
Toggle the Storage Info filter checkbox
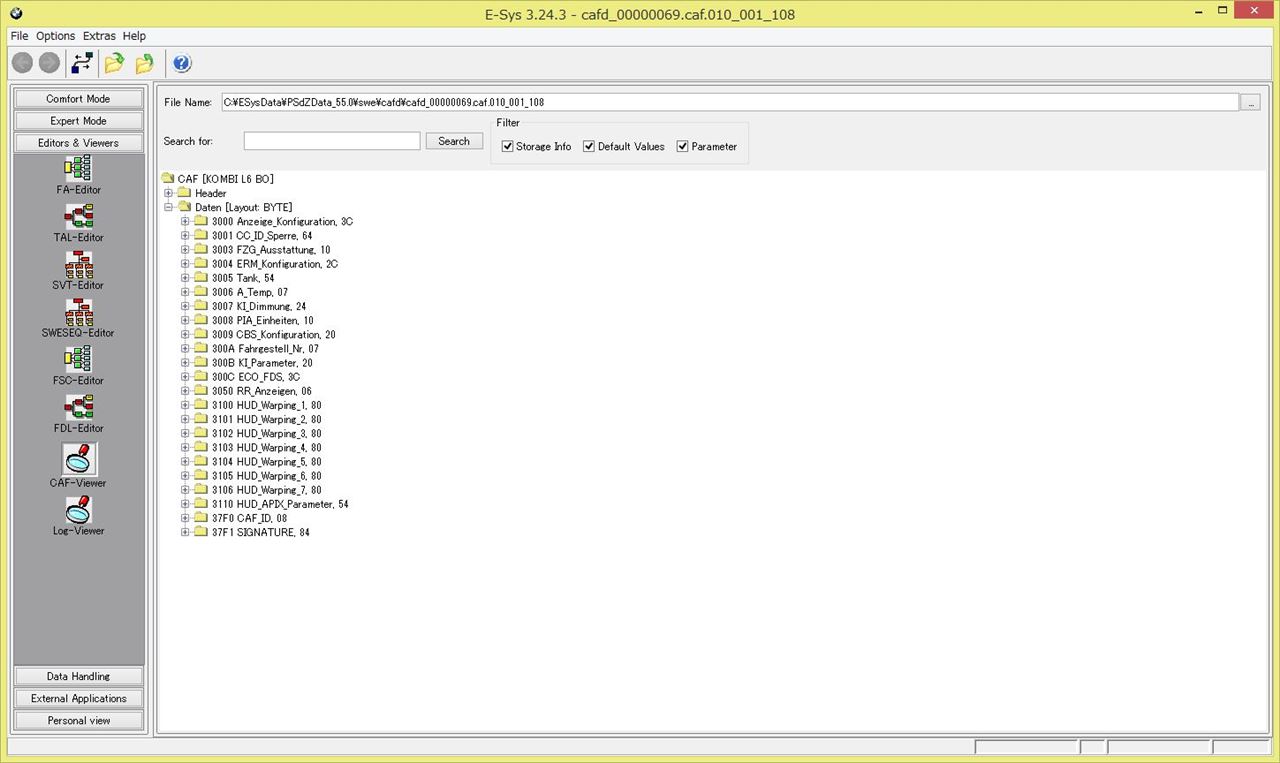coord(508,146)
